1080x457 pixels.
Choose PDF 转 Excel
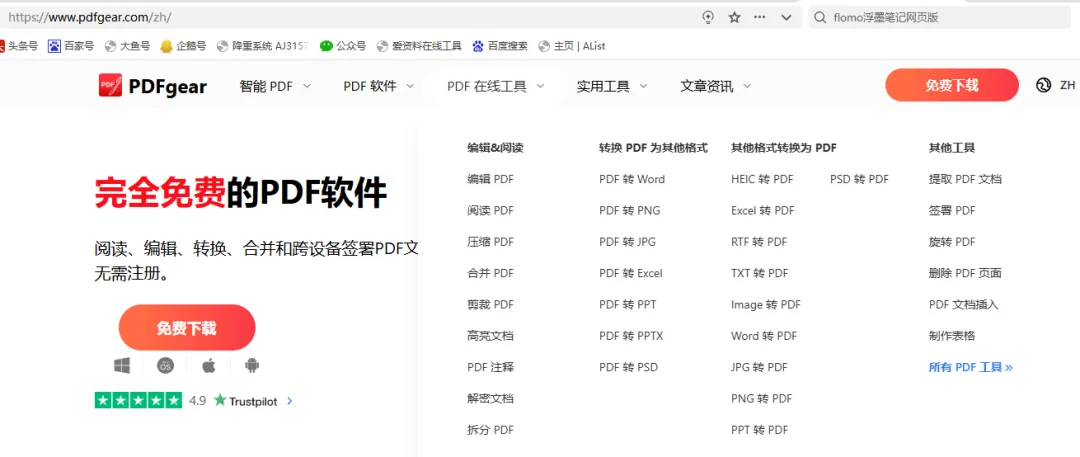[631, 273]
